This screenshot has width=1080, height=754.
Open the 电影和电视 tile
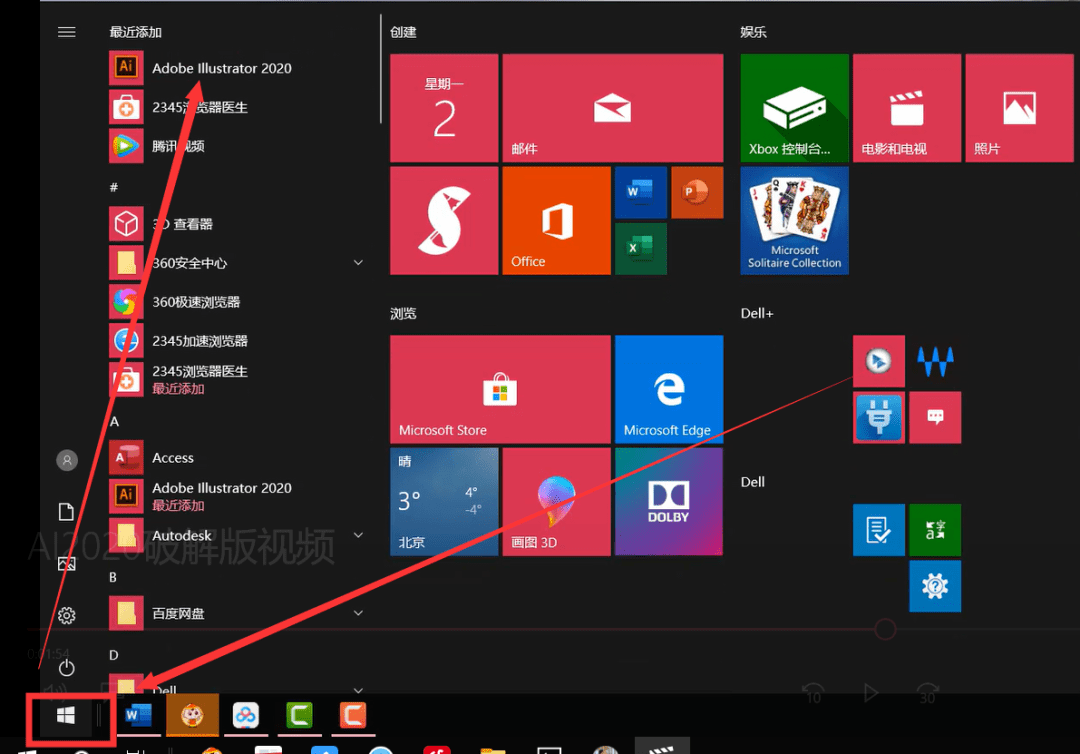[x=907, y=108]
